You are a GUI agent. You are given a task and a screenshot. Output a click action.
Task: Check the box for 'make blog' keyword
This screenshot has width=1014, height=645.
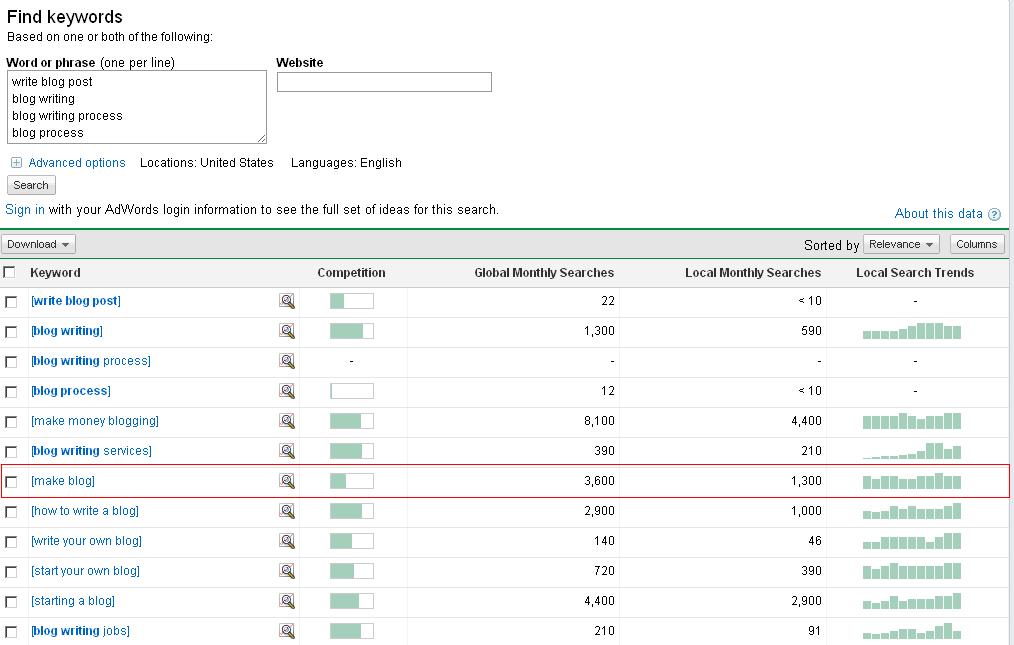point(11,482)
